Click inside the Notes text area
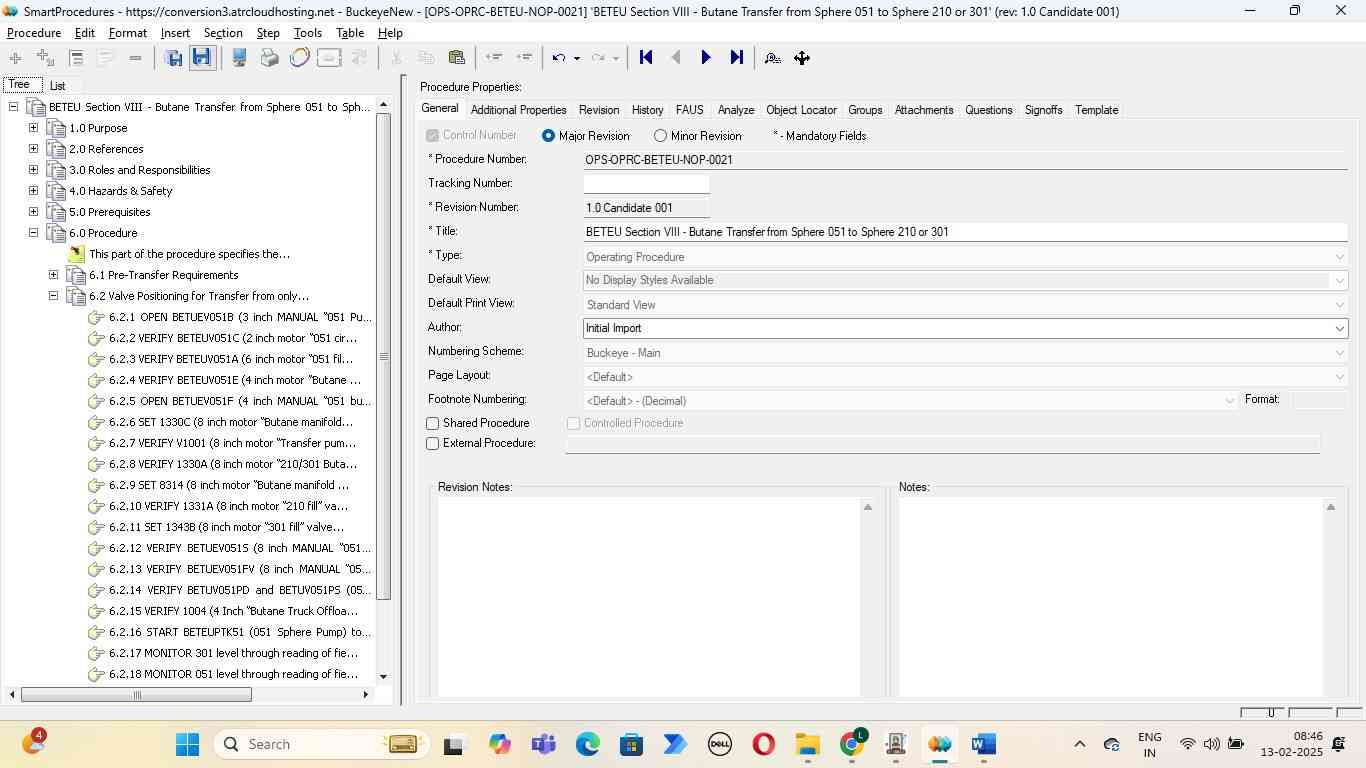The height and width of the screenshot is (768, 1366). click(x=1110, y=597)
